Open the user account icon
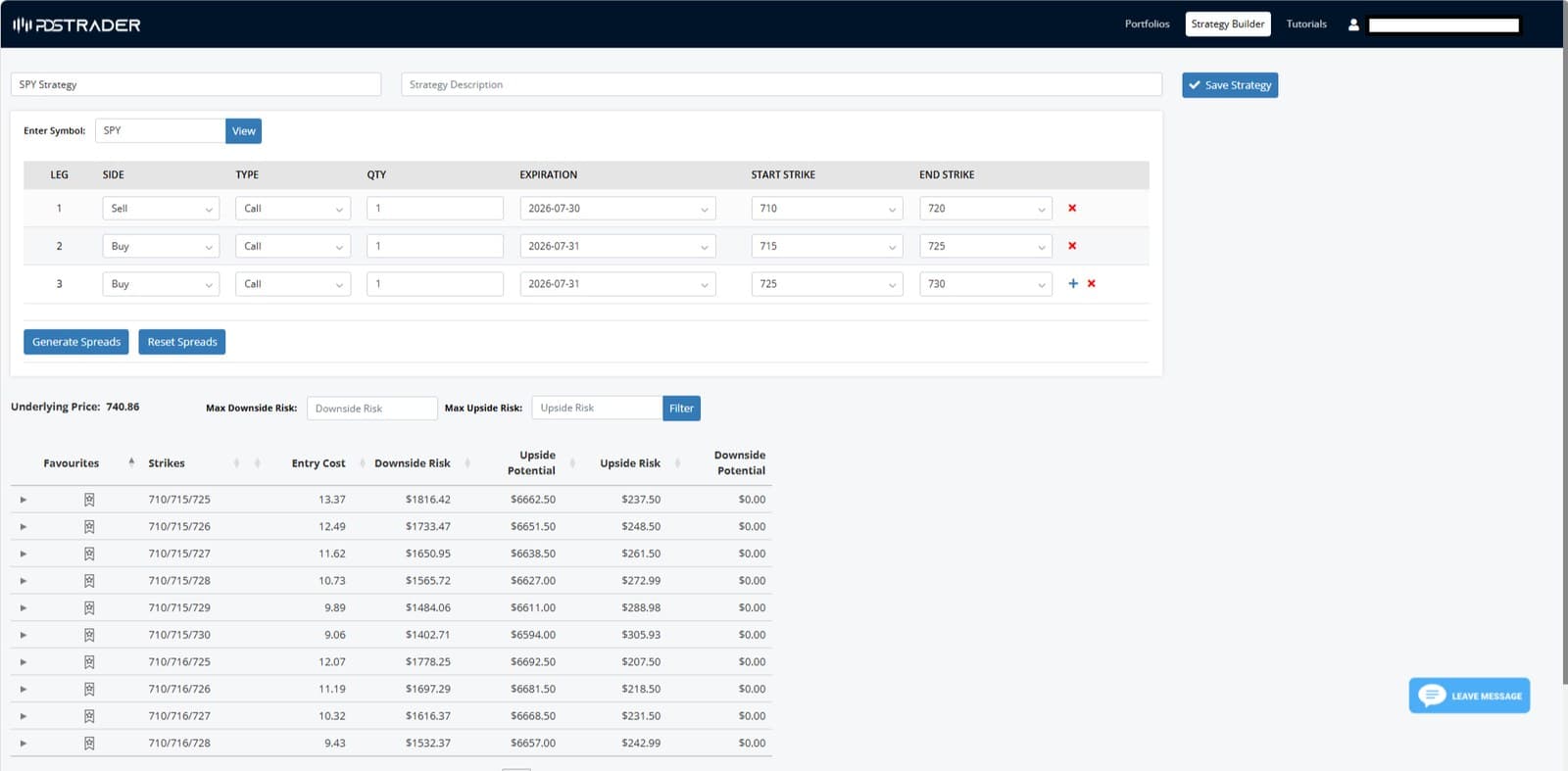 coord(1353,24)
